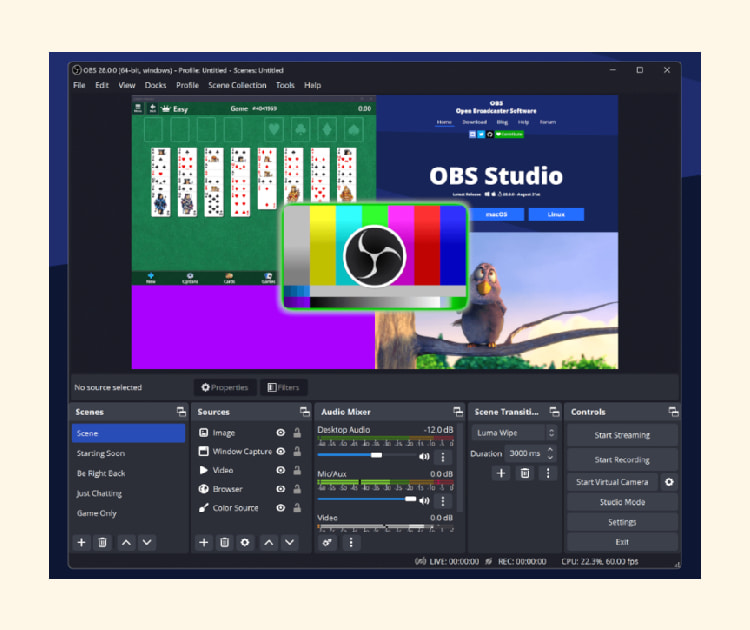Click Start Recording button
Viewport: 750px width, 630px height.
click(622, 460)
